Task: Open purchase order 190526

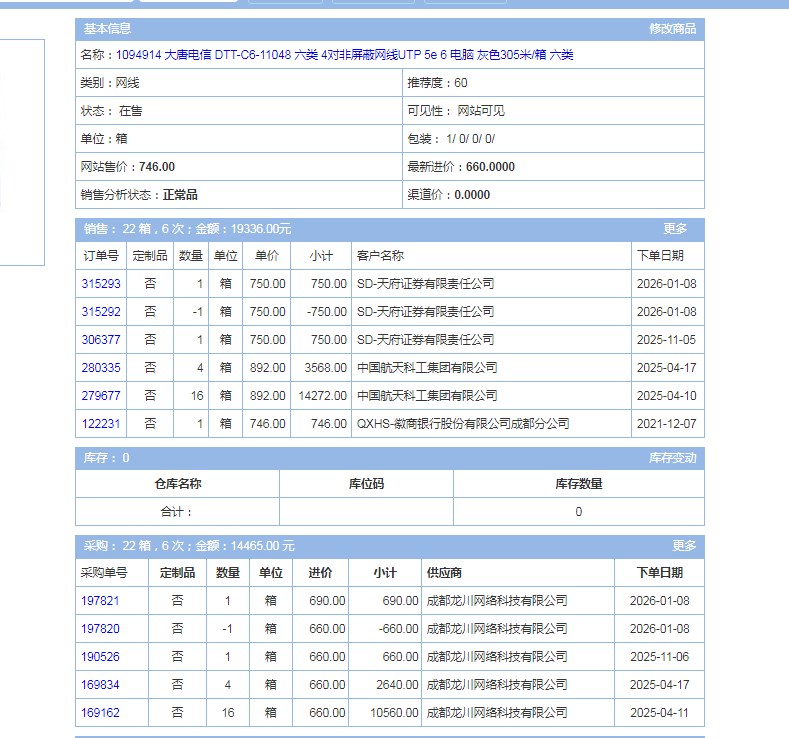Action: pos(100,657)
